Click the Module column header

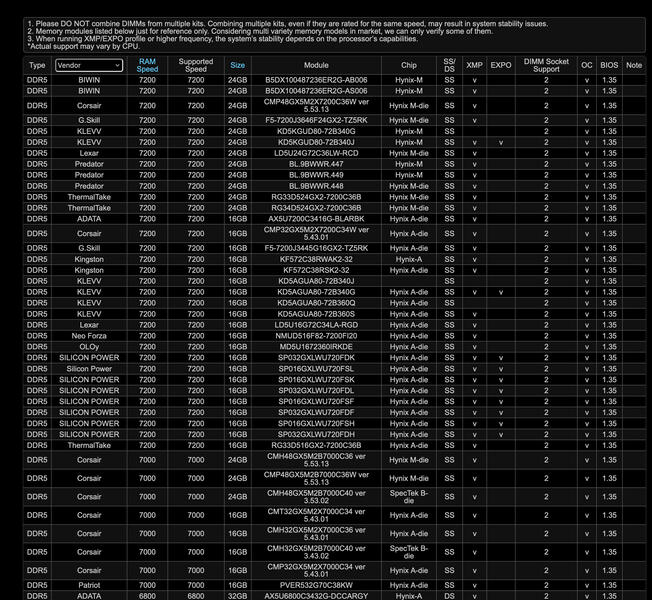(316, 65)
